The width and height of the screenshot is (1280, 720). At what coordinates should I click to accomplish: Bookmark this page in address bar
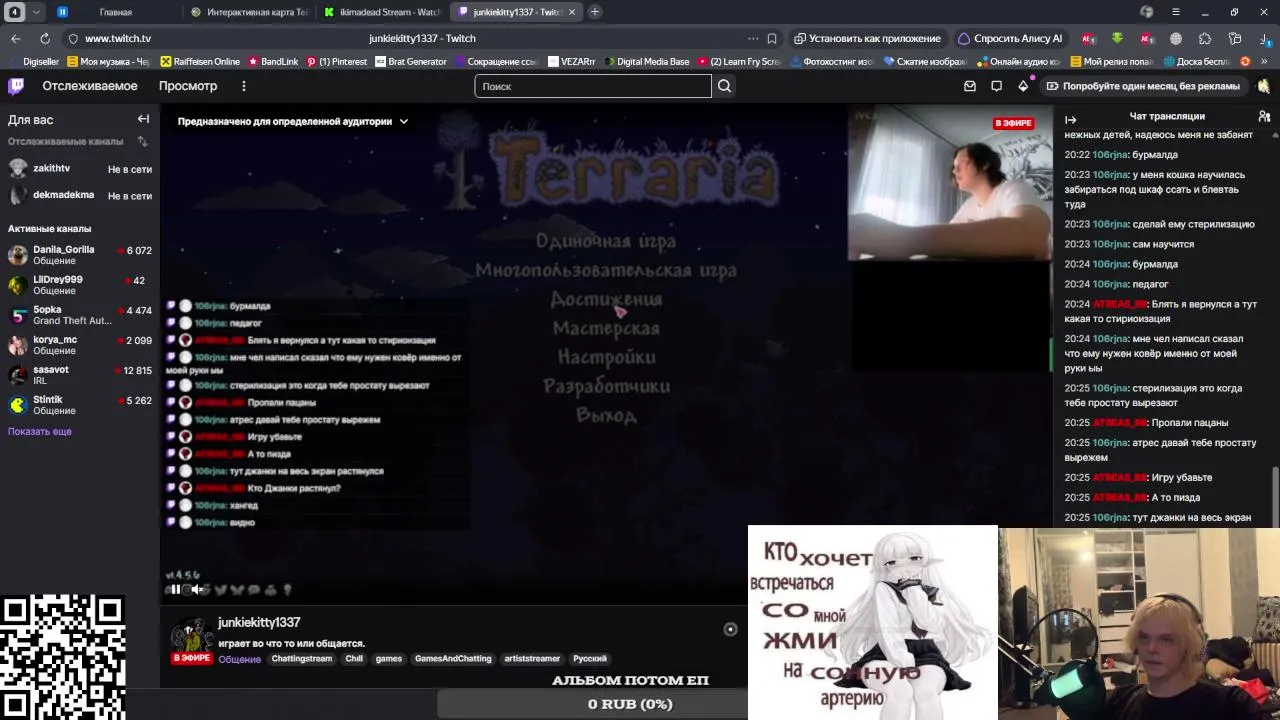(772, 38)
